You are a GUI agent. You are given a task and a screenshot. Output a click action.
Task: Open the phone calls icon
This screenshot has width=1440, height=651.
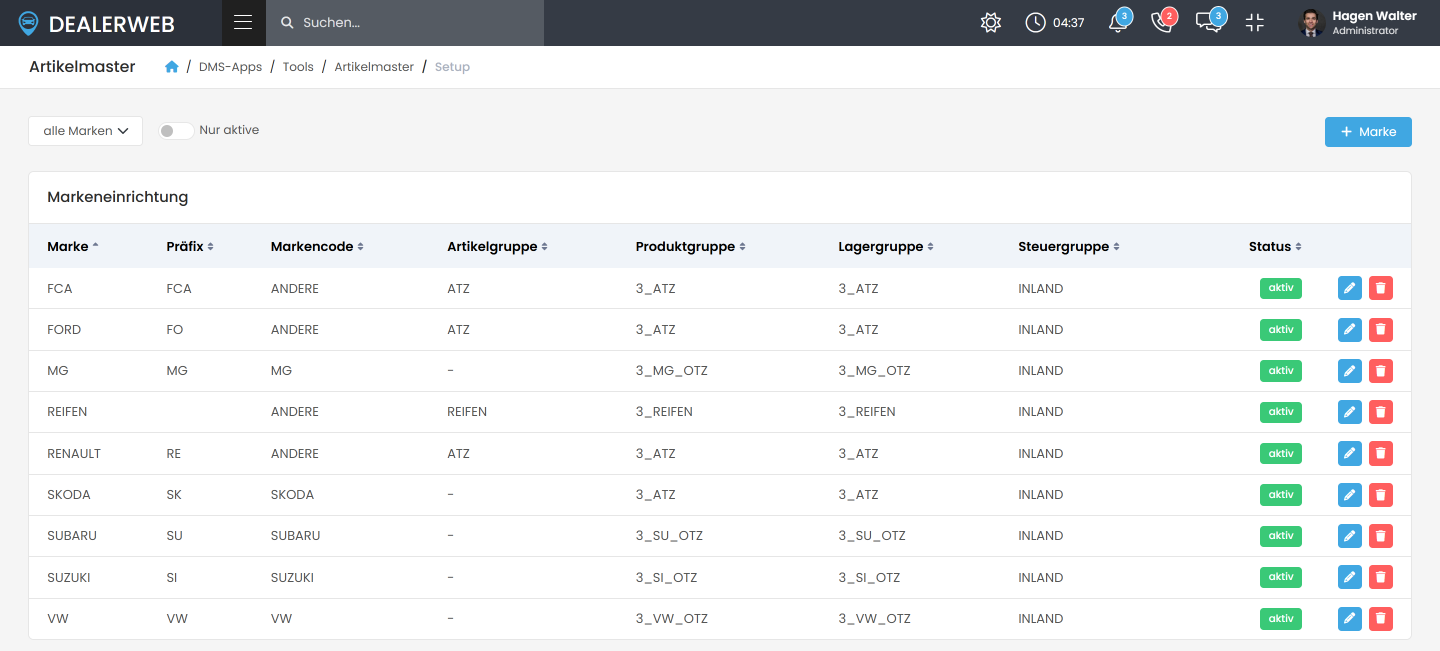click(1162, 22)
